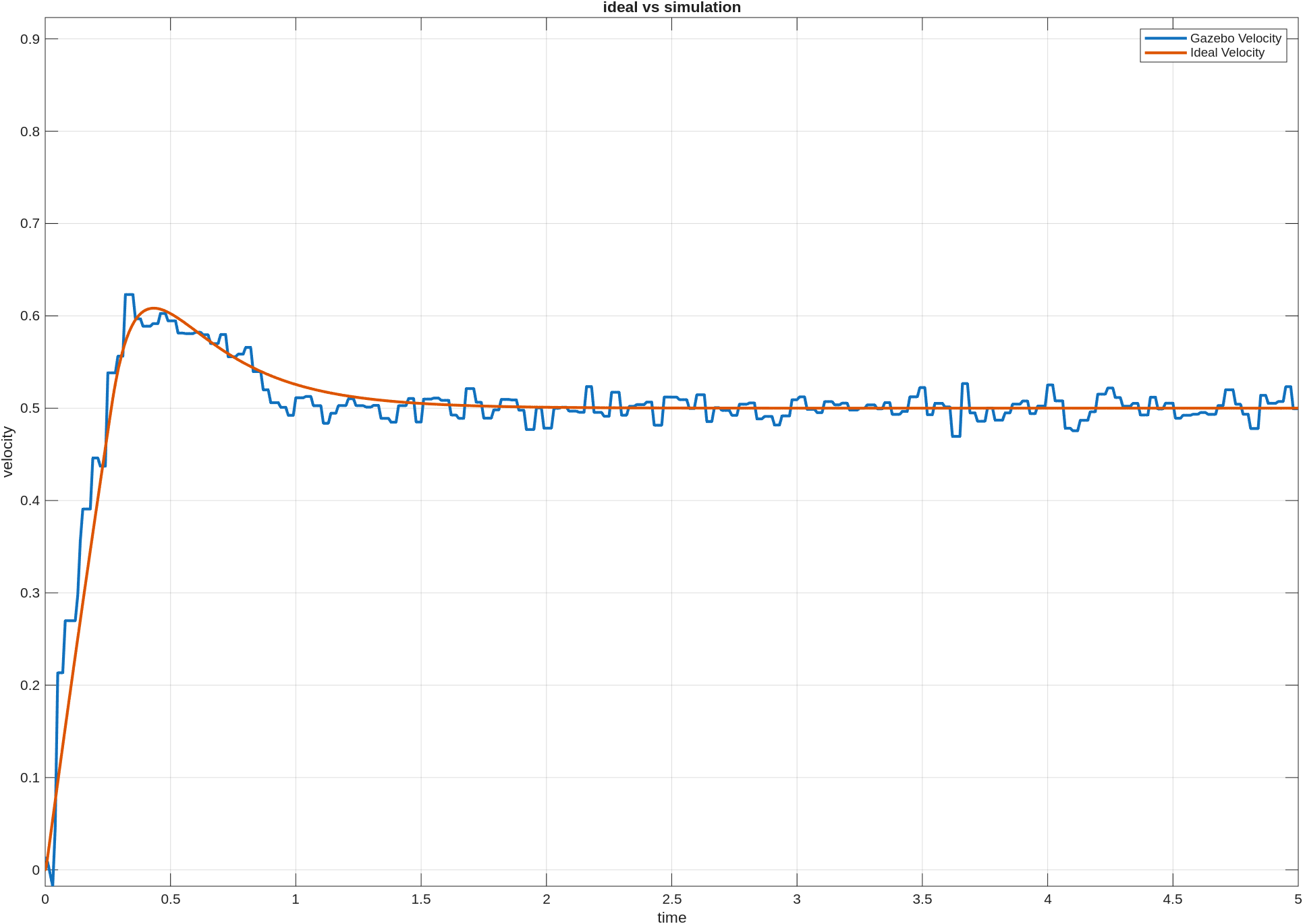1303x924 pixels.
Task: Click the blue curve's negative dip at start
Action: [x=52, y=882]
